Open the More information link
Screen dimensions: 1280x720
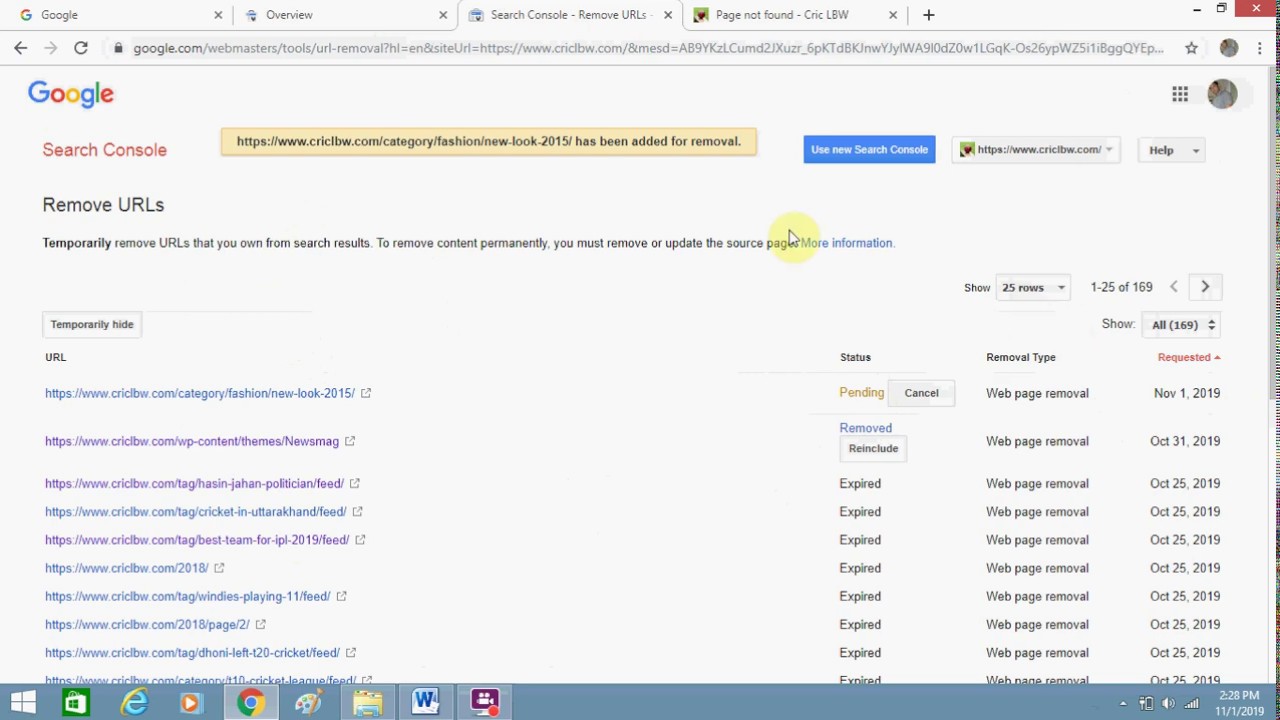[x=846, y=243]
